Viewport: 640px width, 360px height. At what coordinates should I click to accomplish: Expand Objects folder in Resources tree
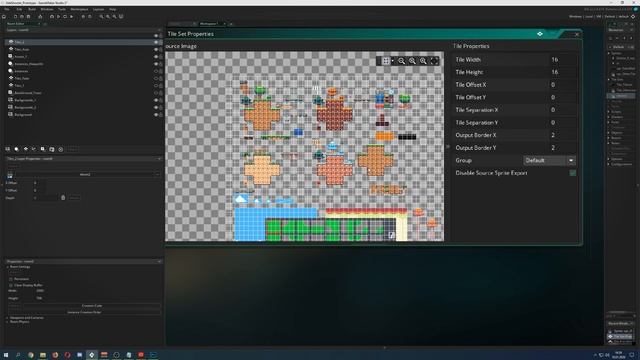(609, 133)
